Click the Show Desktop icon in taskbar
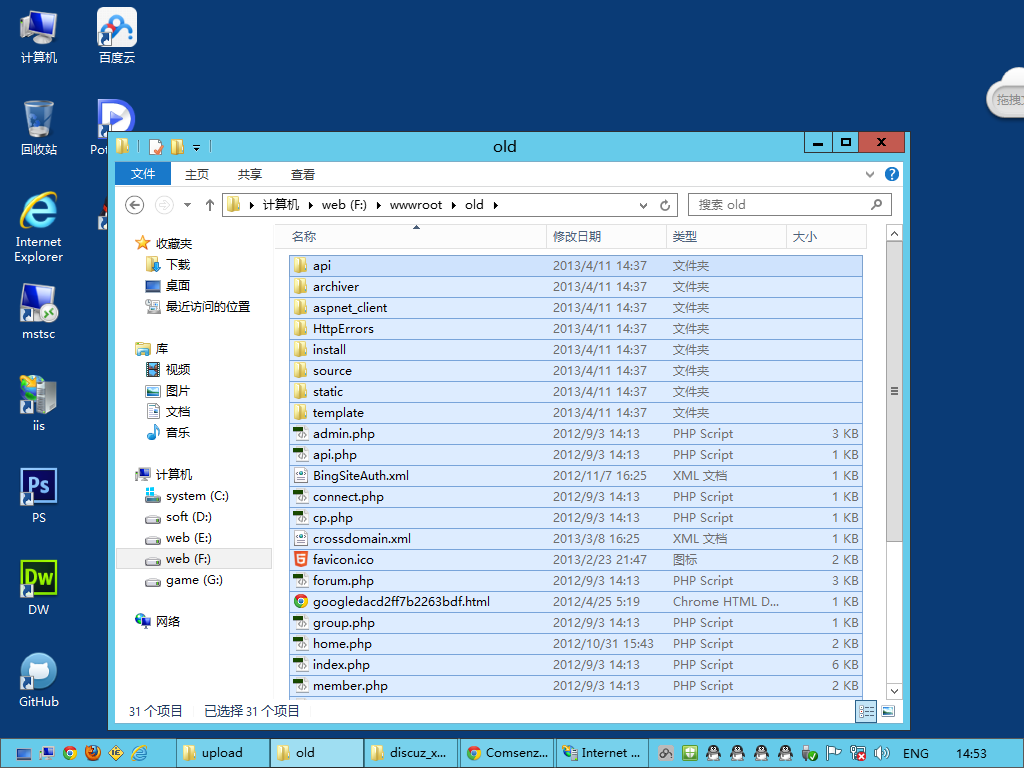The width and height of the screenshot is (1024, 768). tap(24, 753)
